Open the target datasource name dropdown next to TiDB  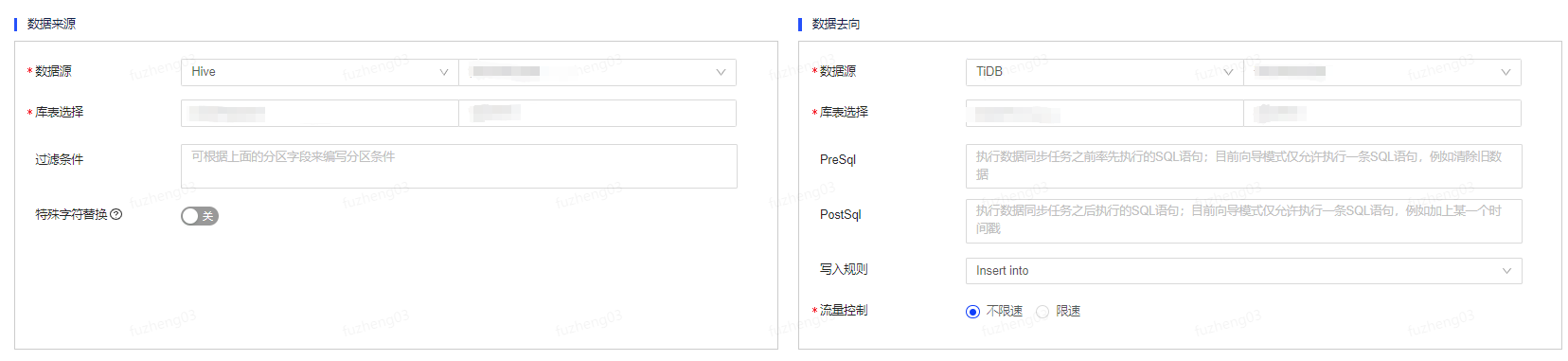pyautogui.click(x=1382, y=72)
